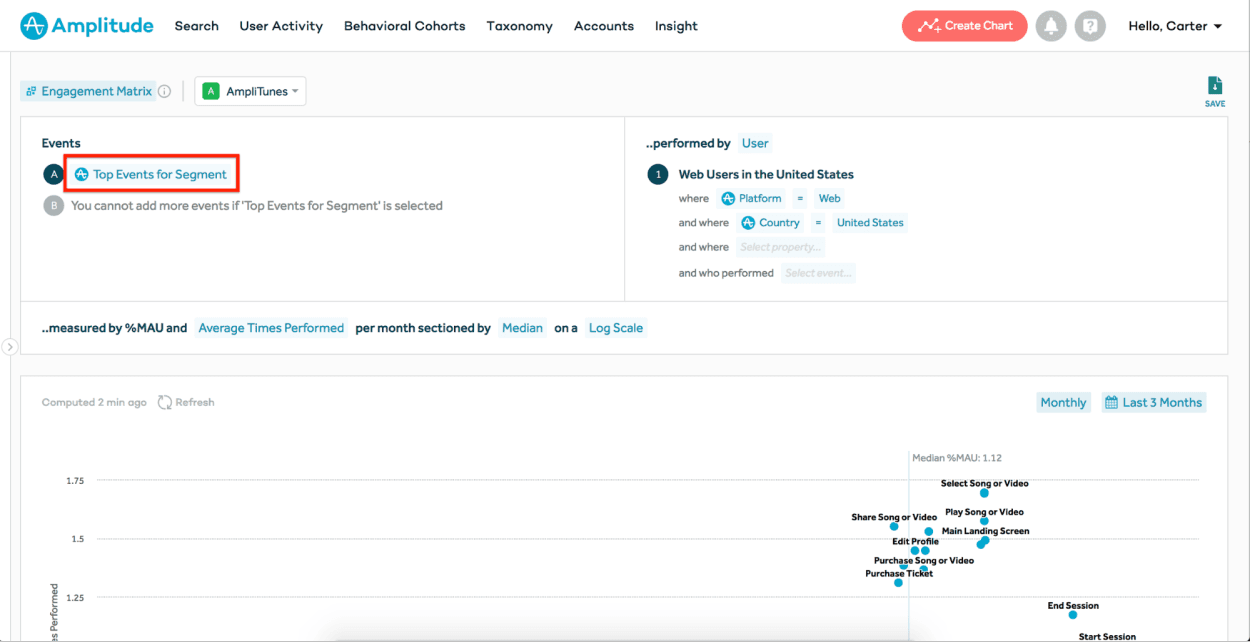Click info icon beside Engagement Matrix
Image resolution: width=1250 pixels, height=642 pixels.
point(164,92)
